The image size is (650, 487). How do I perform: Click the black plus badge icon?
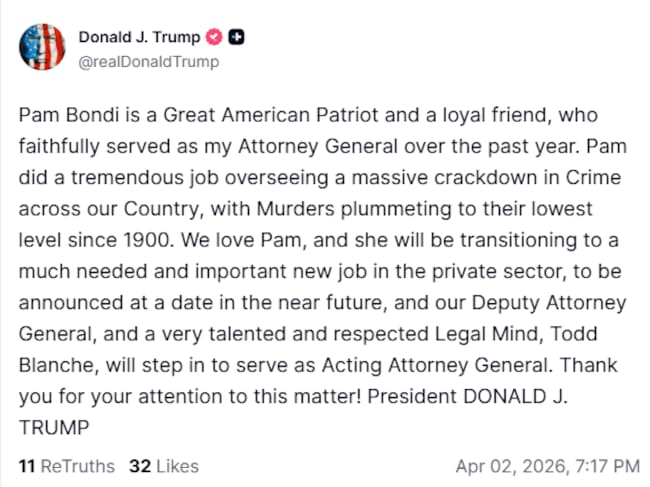coord(236,39)
